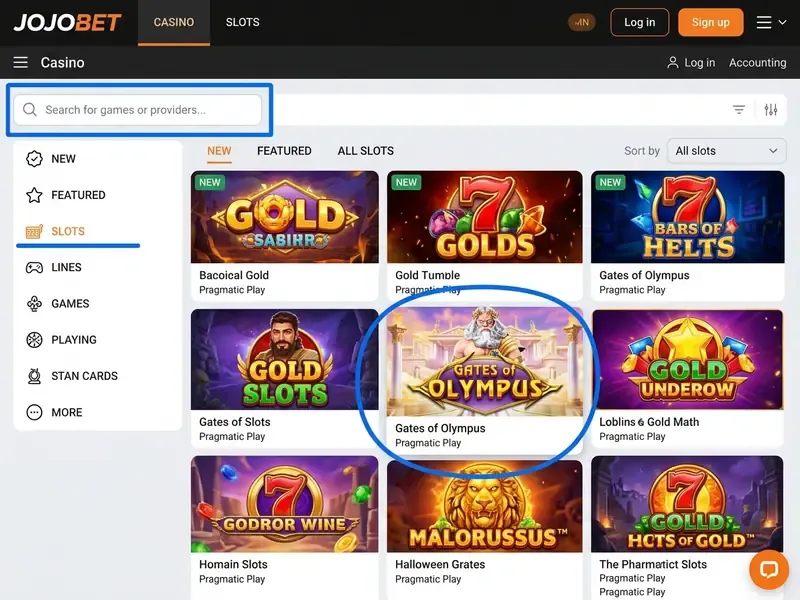Click the Halloween Grates title
The image size is (800, 600).
[440, 564]
